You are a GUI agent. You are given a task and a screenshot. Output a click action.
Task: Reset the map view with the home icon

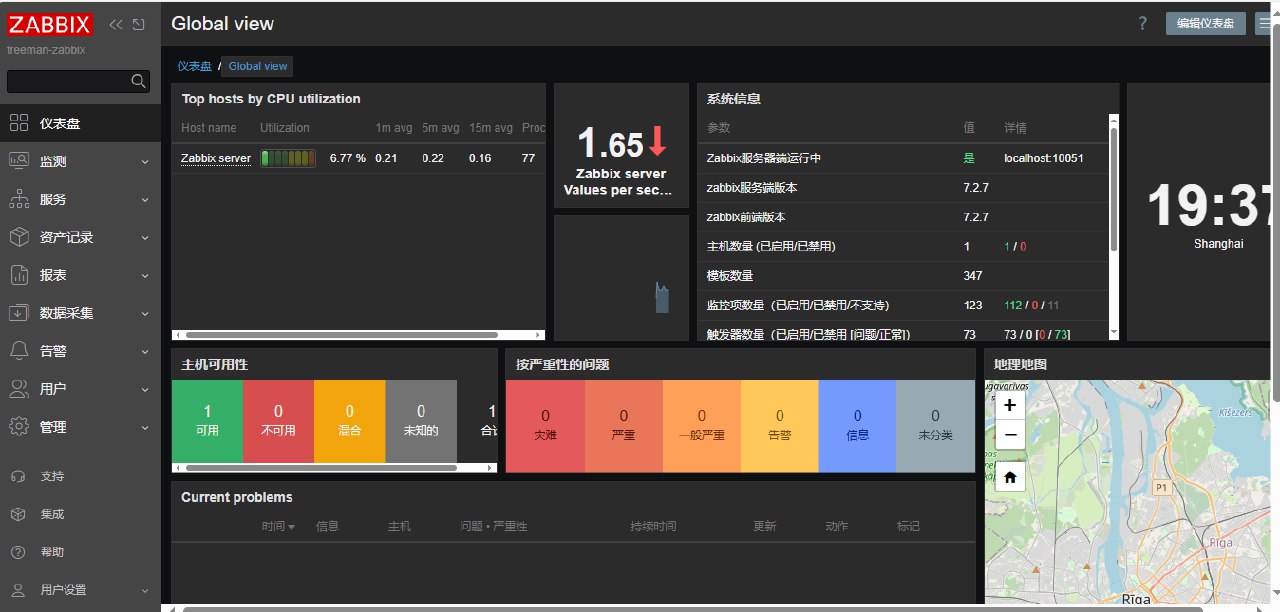[1010, 478]
